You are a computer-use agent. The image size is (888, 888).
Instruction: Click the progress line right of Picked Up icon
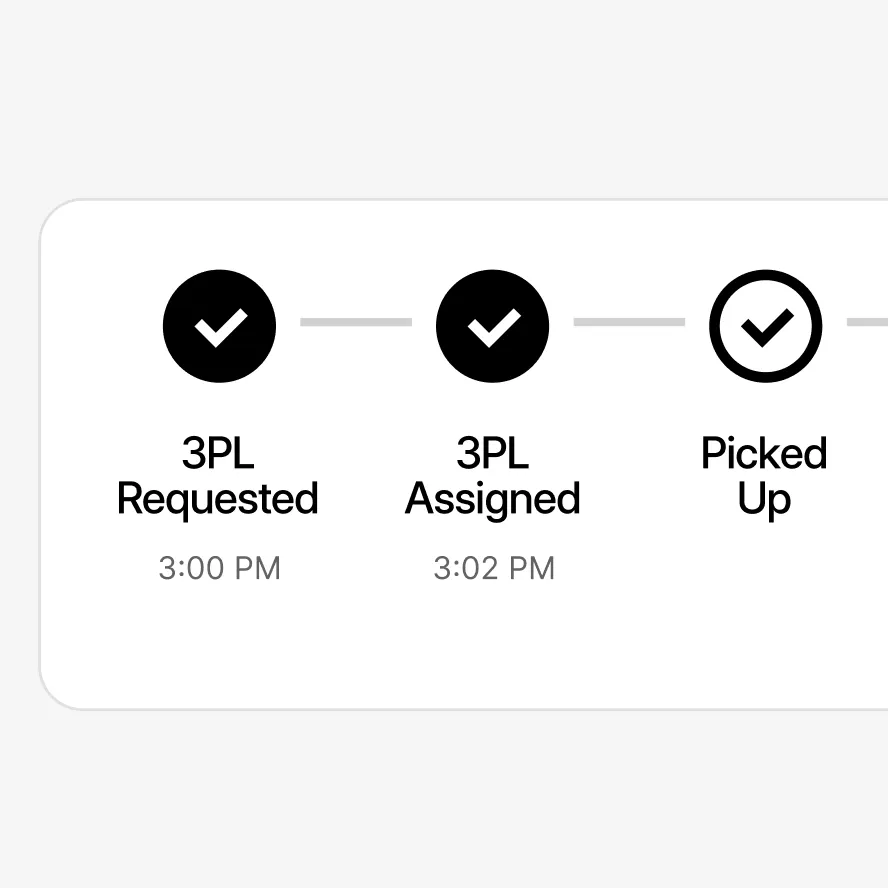[x=867, y=322]
